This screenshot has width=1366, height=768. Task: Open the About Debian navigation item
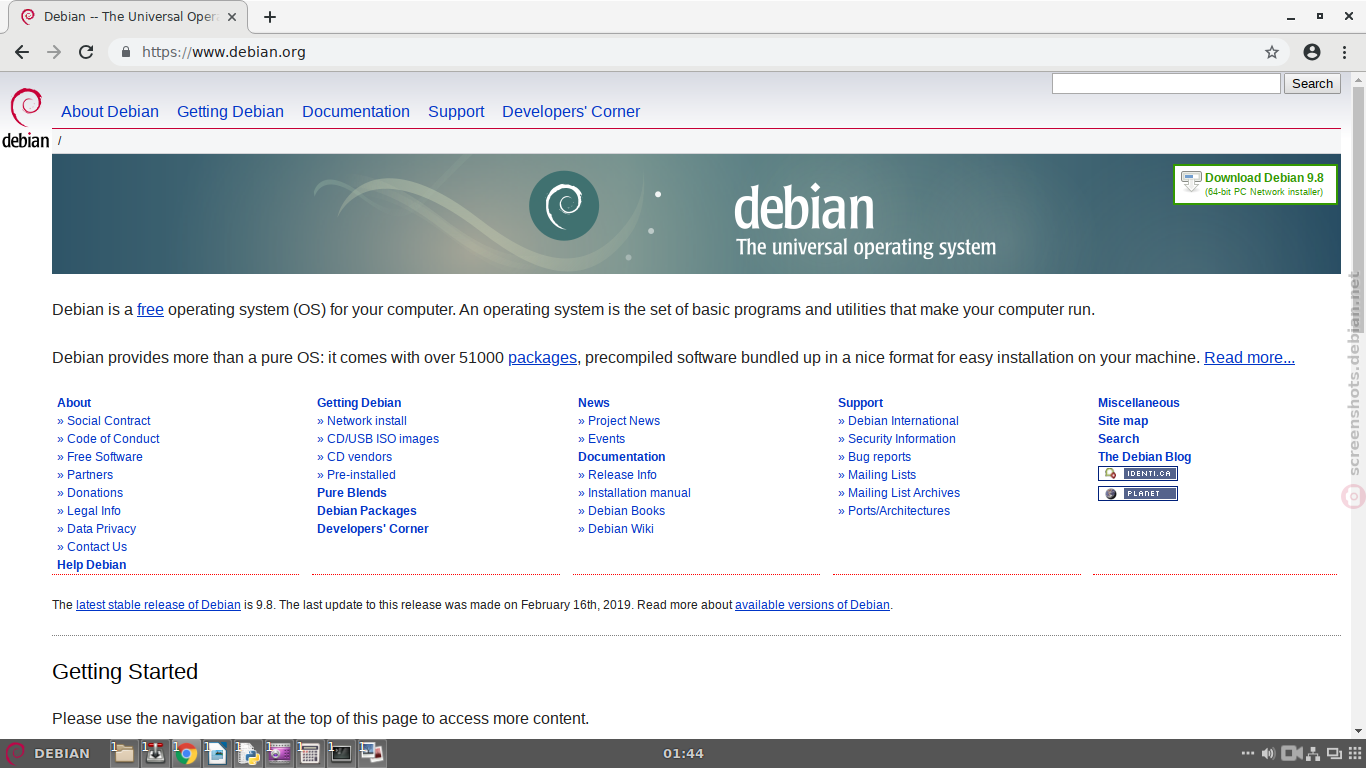pyautogui.click(x=110, y=112)
